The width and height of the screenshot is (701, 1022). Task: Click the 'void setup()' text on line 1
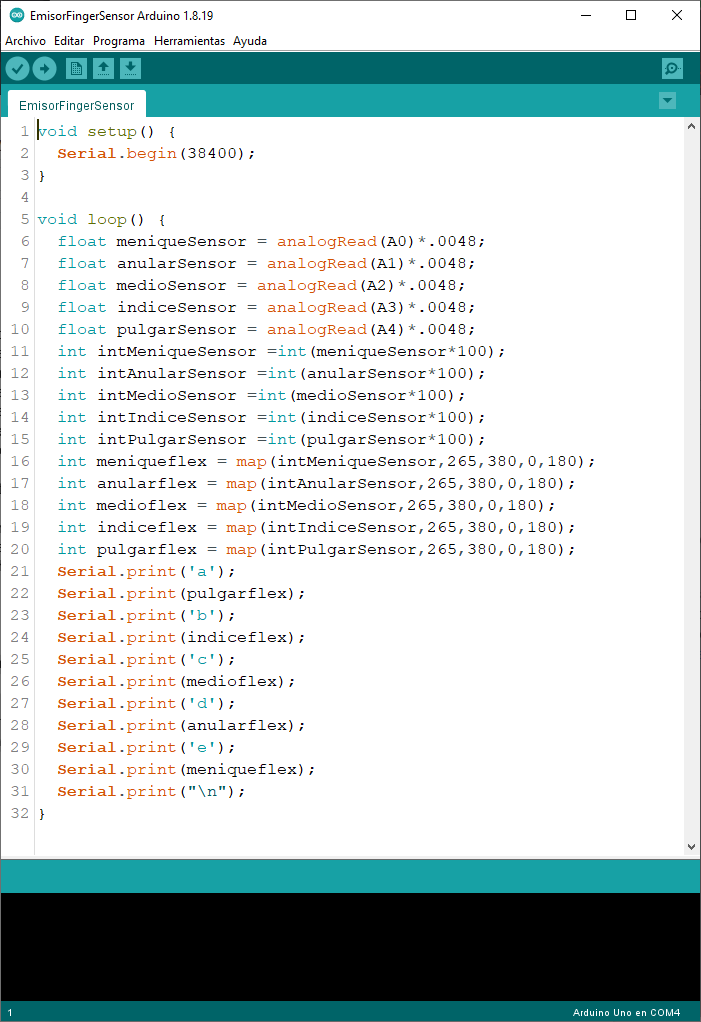click(96, 132)
